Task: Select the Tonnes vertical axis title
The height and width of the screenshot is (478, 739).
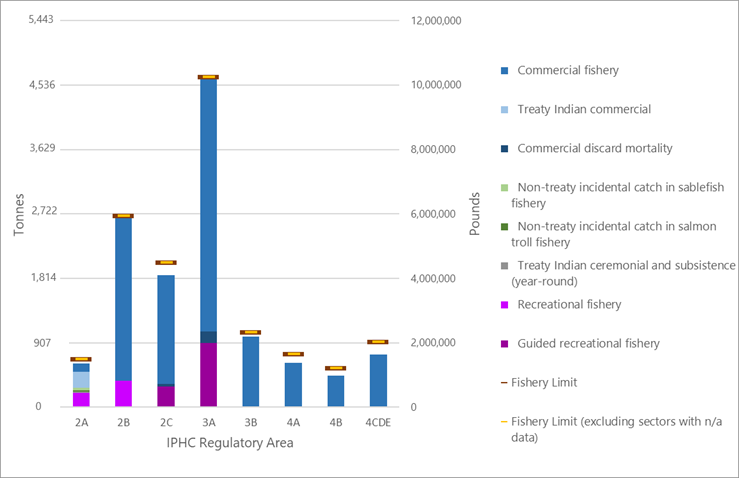Action: [17, 214]
